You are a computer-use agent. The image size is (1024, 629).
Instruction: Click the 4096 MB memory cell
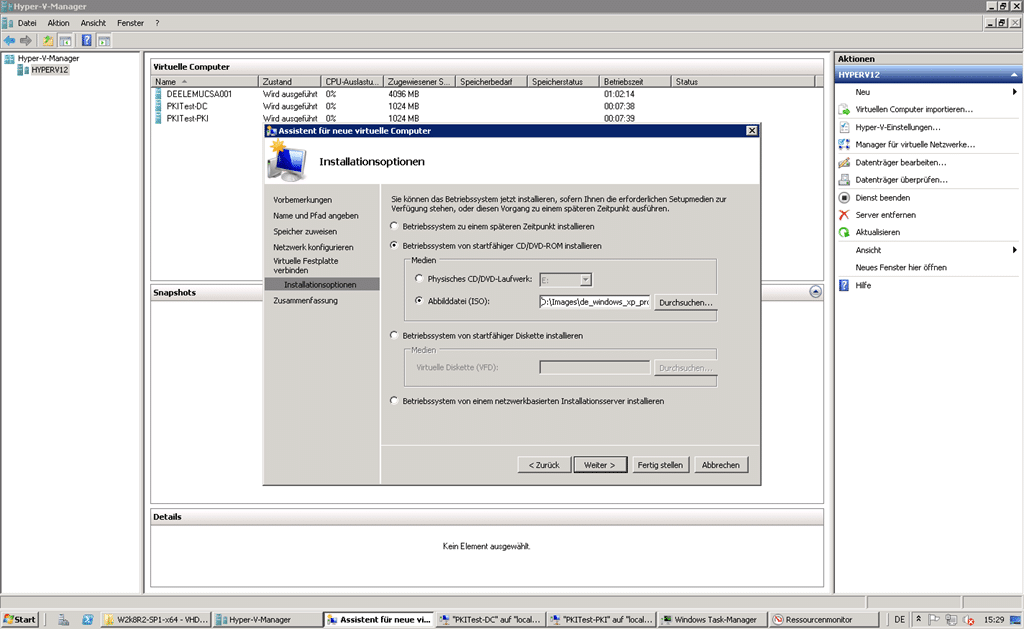pyautogui.click(x=403, y=94)
